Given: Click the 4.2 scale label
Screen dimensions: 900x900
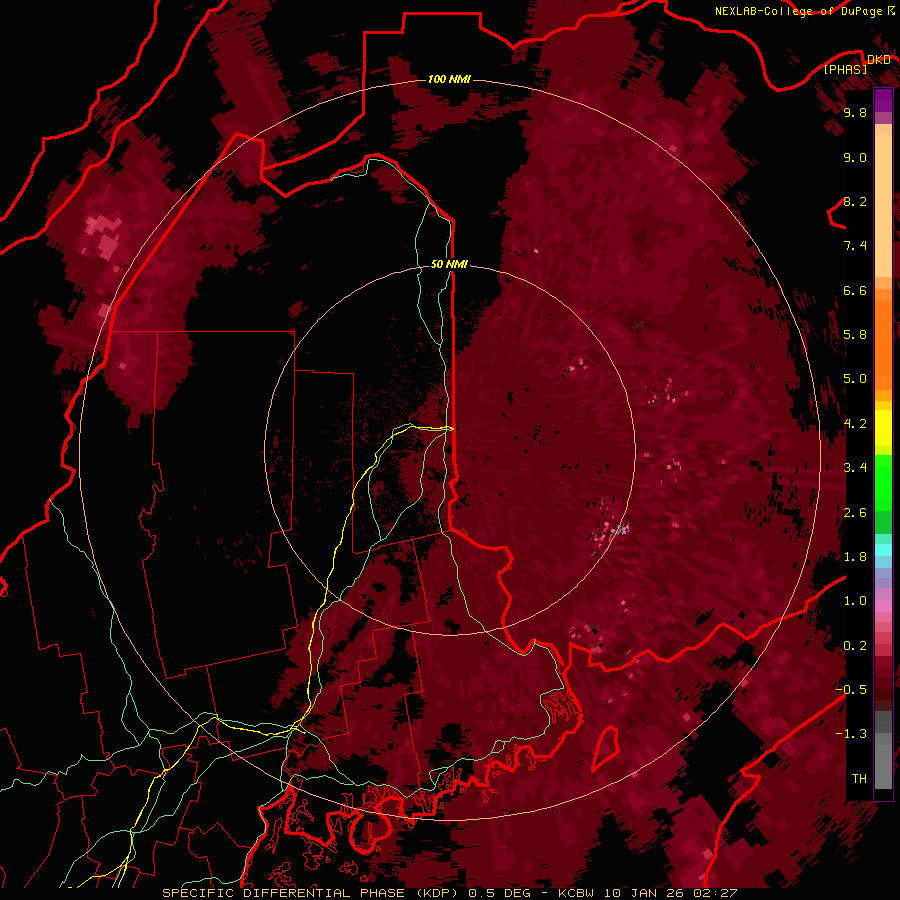Looking at the screenshot, I should (x=855, y=424).
